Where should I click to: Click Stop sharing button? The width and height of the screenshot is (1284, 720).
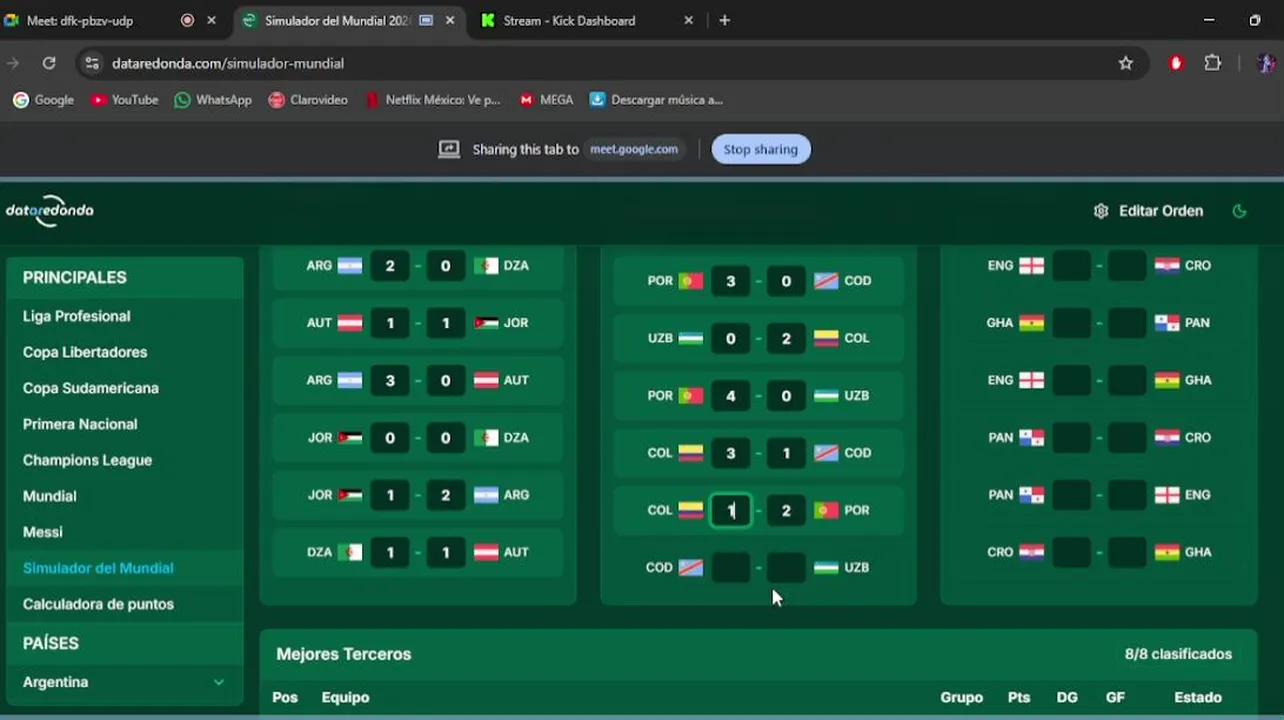coord(761,149)
